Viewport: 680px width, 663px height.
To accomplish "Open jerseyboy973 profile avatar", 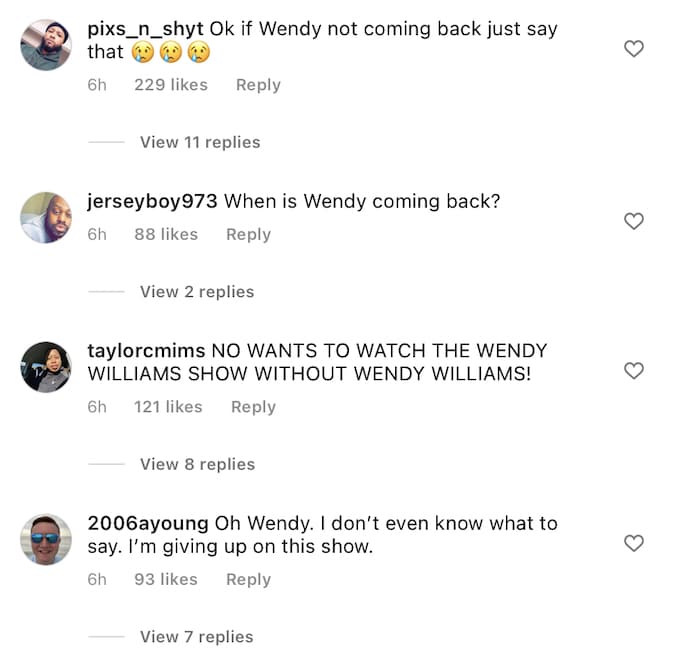I will [46, 217].
